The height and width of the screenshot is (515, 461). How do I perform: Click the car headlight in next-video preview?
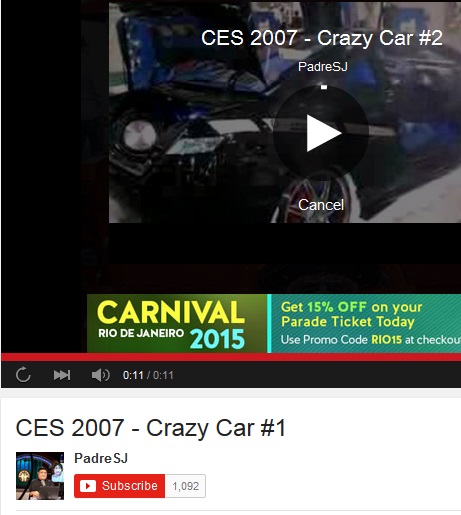point(139,135)
